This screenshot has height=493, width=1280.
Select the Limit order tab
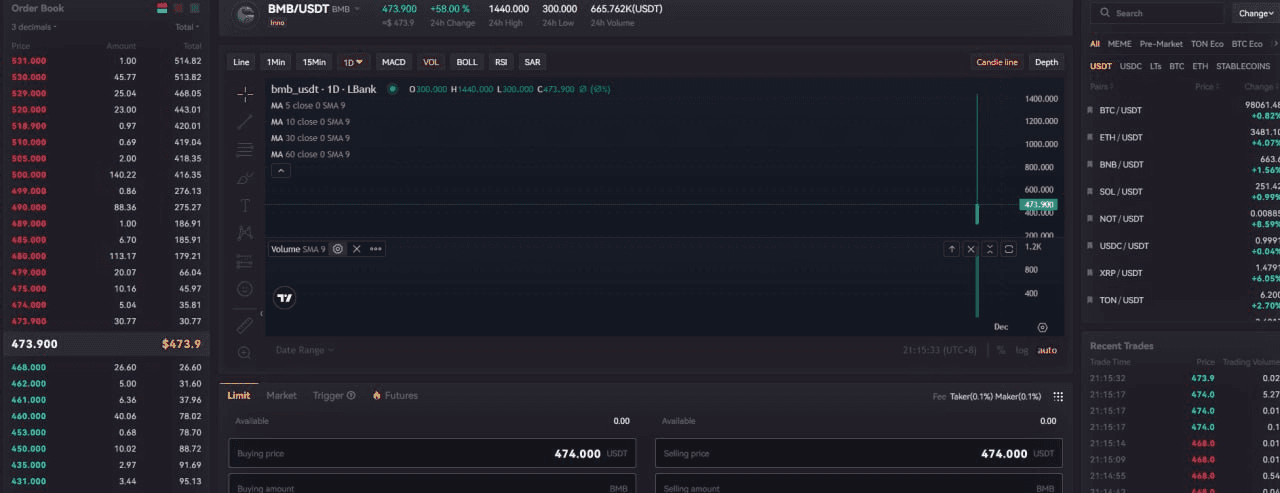pos(238,396)
